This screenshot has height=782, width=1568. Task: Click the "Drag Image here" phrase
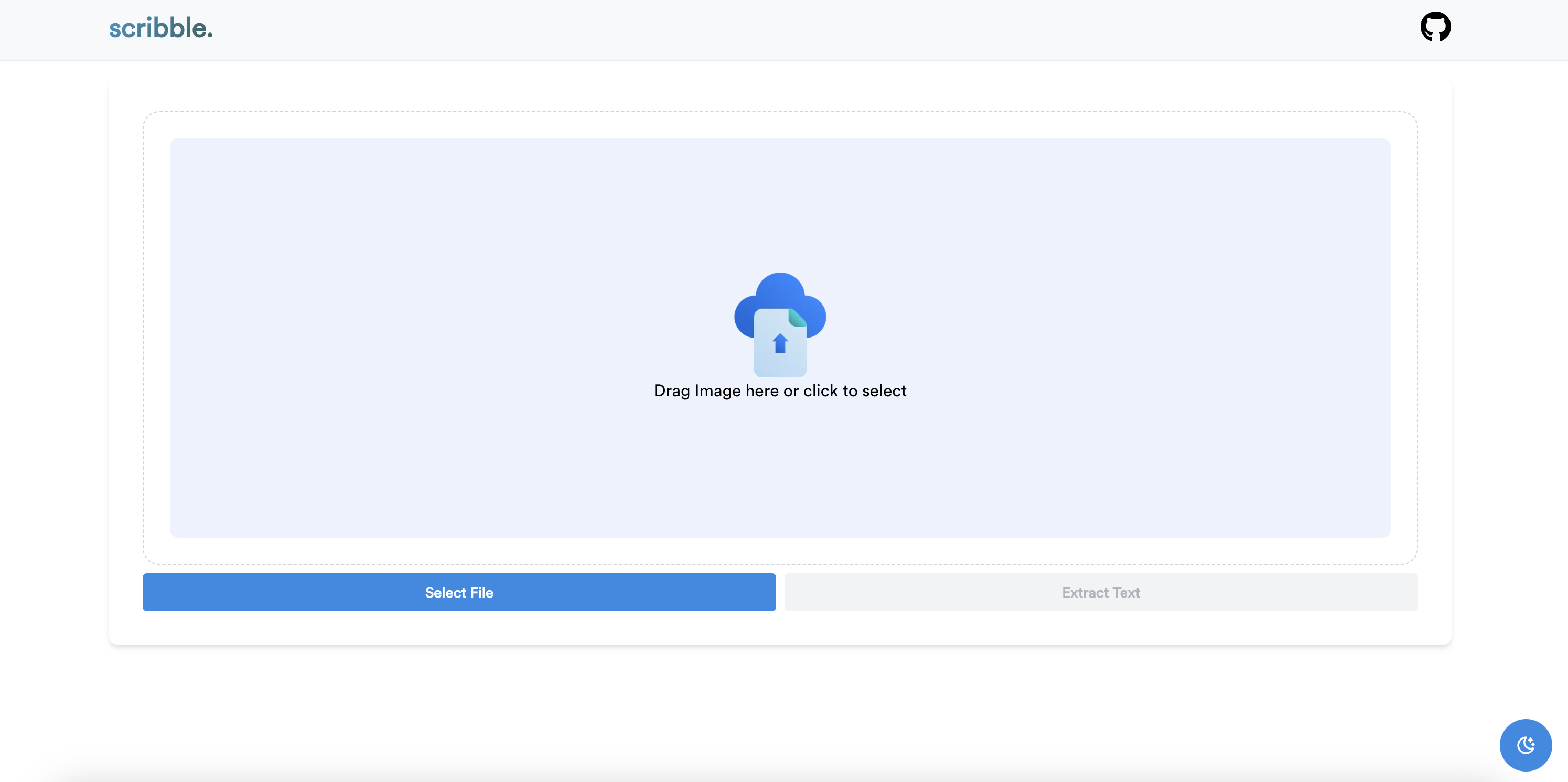tap(716, 390)
